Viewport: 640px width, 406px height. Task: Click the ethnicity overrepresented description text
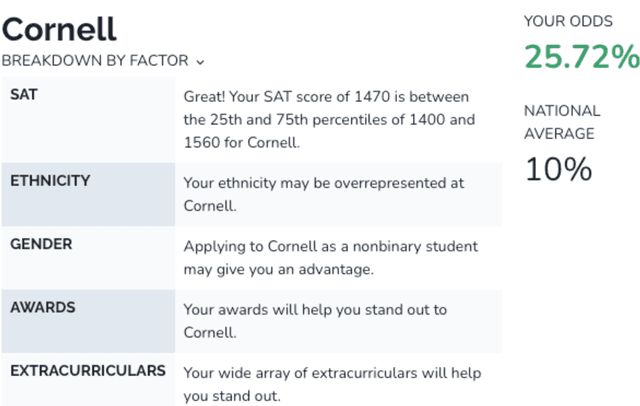(324, 194)
